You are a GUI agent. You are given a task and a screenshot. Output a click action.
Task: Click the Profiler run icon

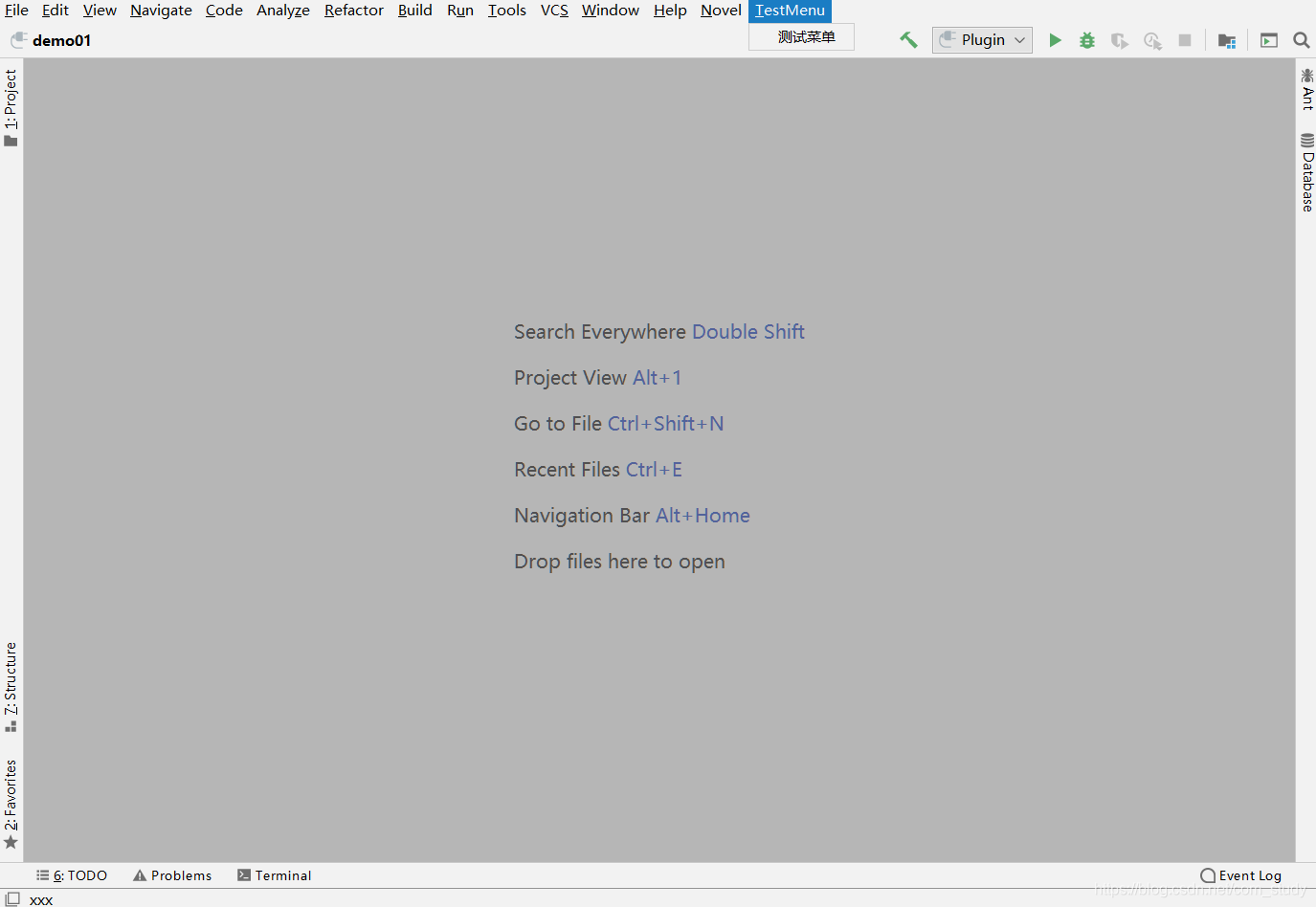pos(1152,40)
